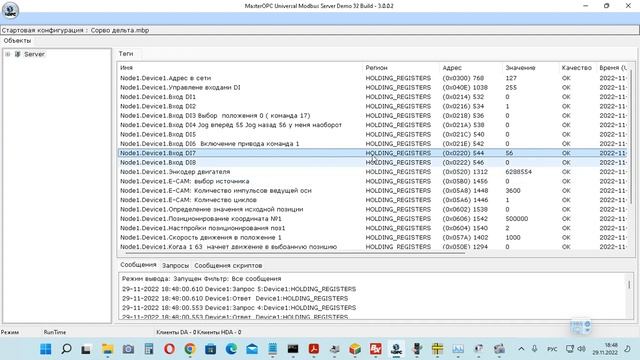Select row Определение значения исходной позиции

coord(373,209)
